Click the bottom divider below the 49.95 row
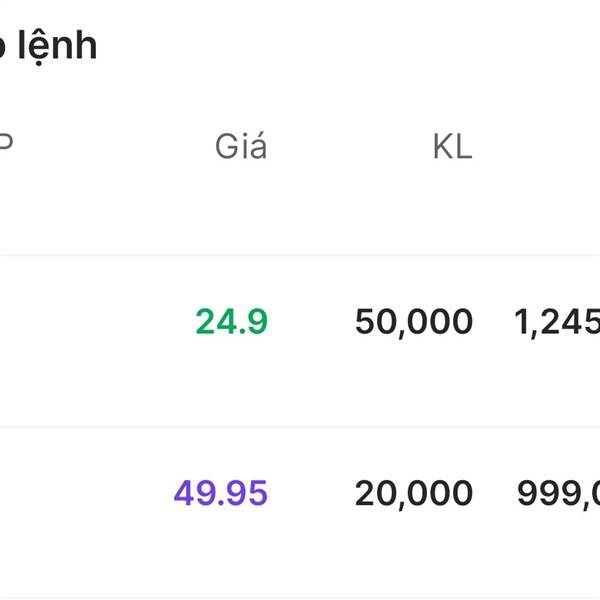 tap(300, 598)
